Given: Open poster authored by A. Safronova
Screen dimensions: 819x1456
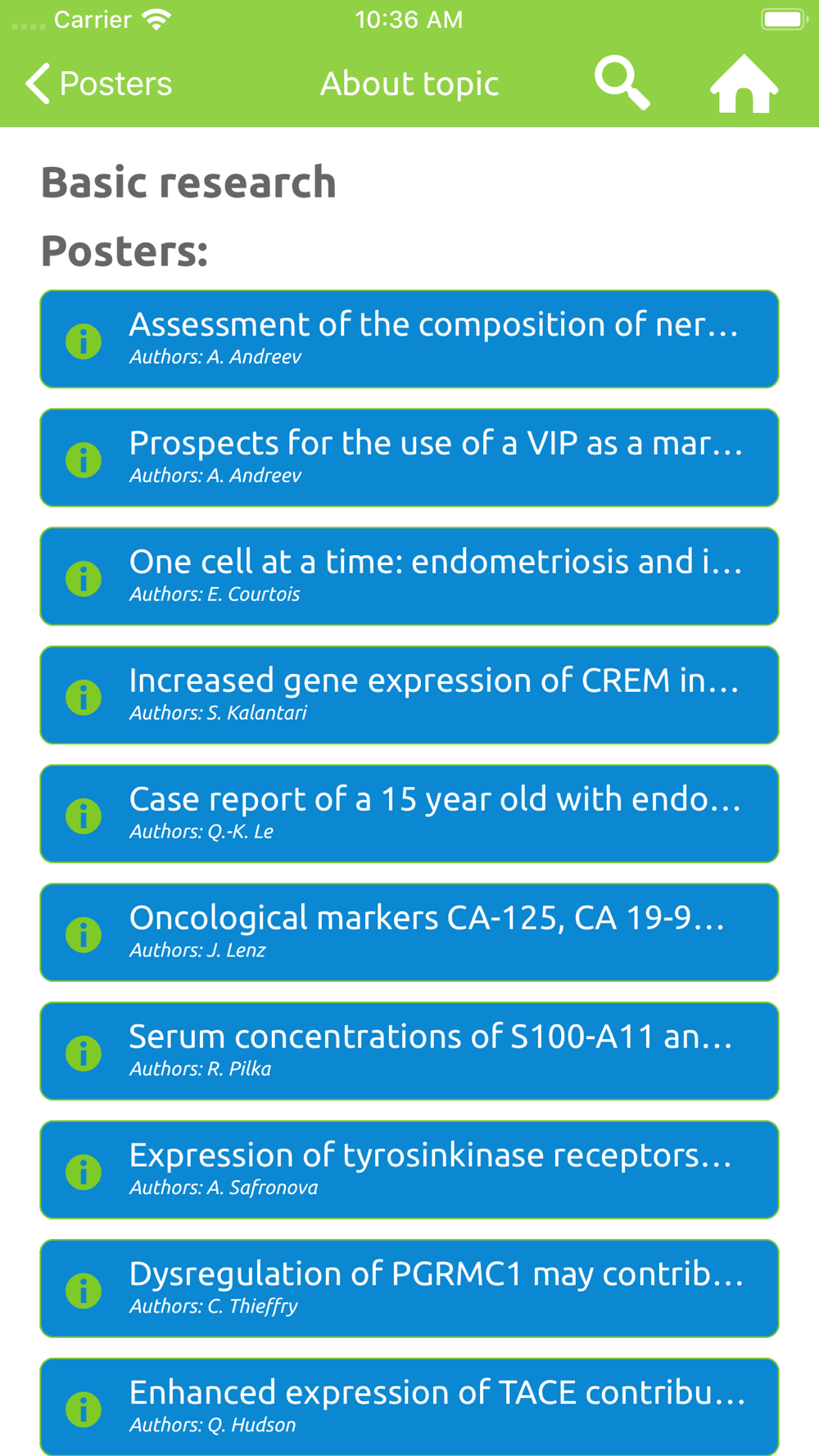Looking at the screenshot, I should click(x=409, y=1170).
